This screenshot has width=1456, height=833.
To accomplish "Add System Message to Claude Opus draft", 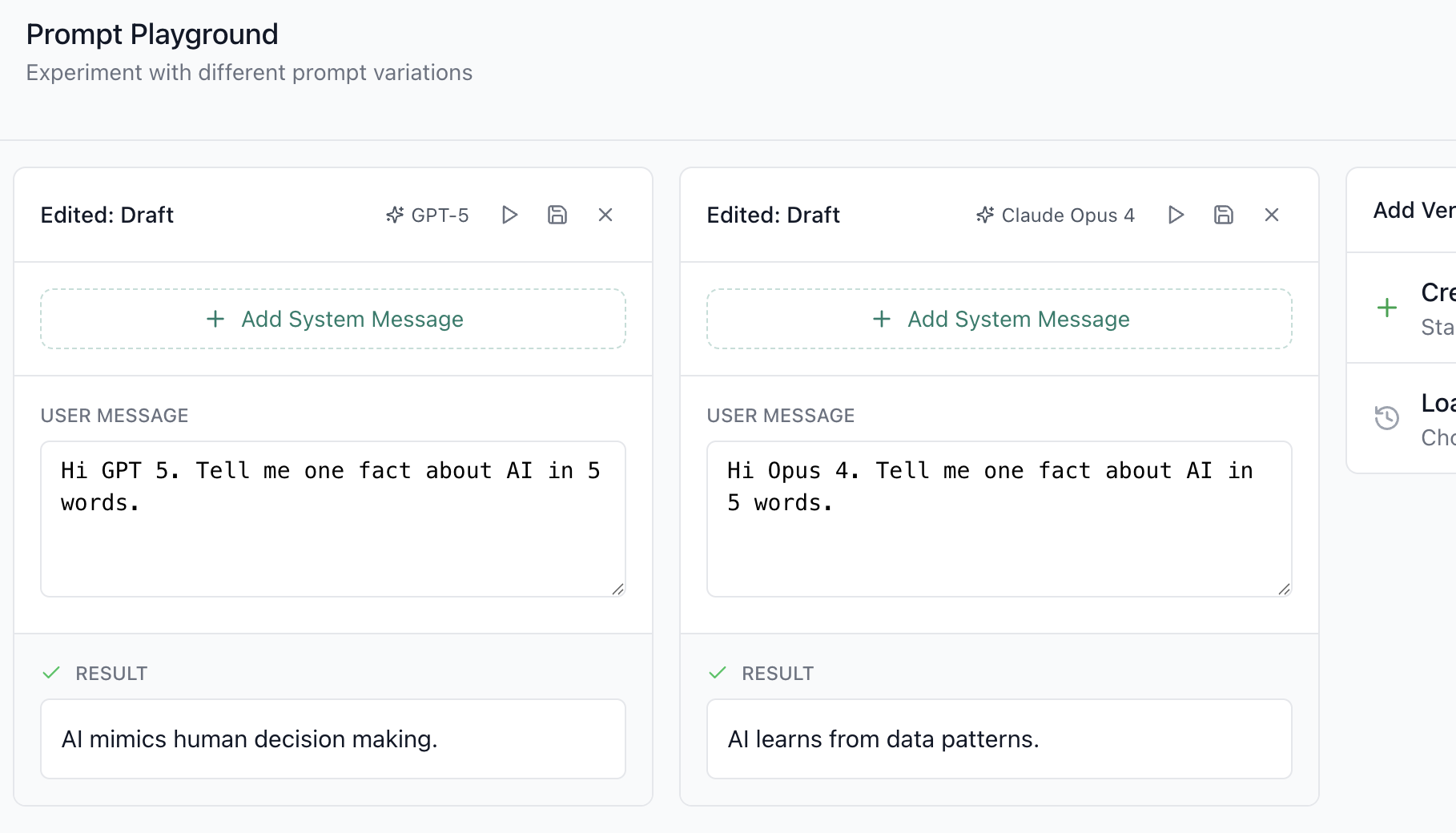I will [x=999, y=319].
